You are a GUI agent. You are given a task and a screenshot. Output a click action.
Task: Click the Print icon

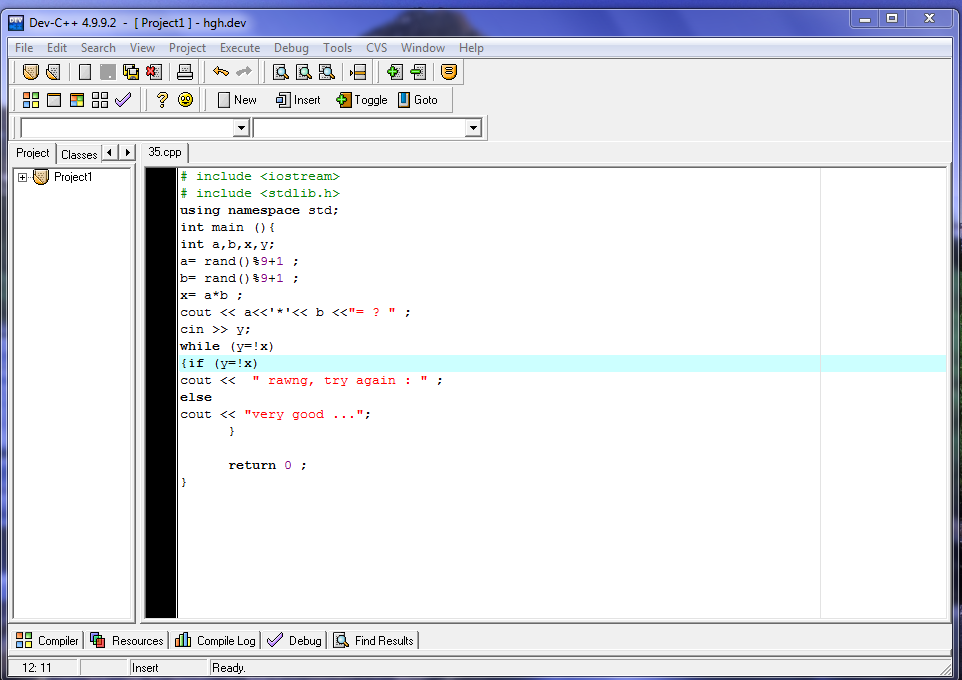[x=184, y=72]
